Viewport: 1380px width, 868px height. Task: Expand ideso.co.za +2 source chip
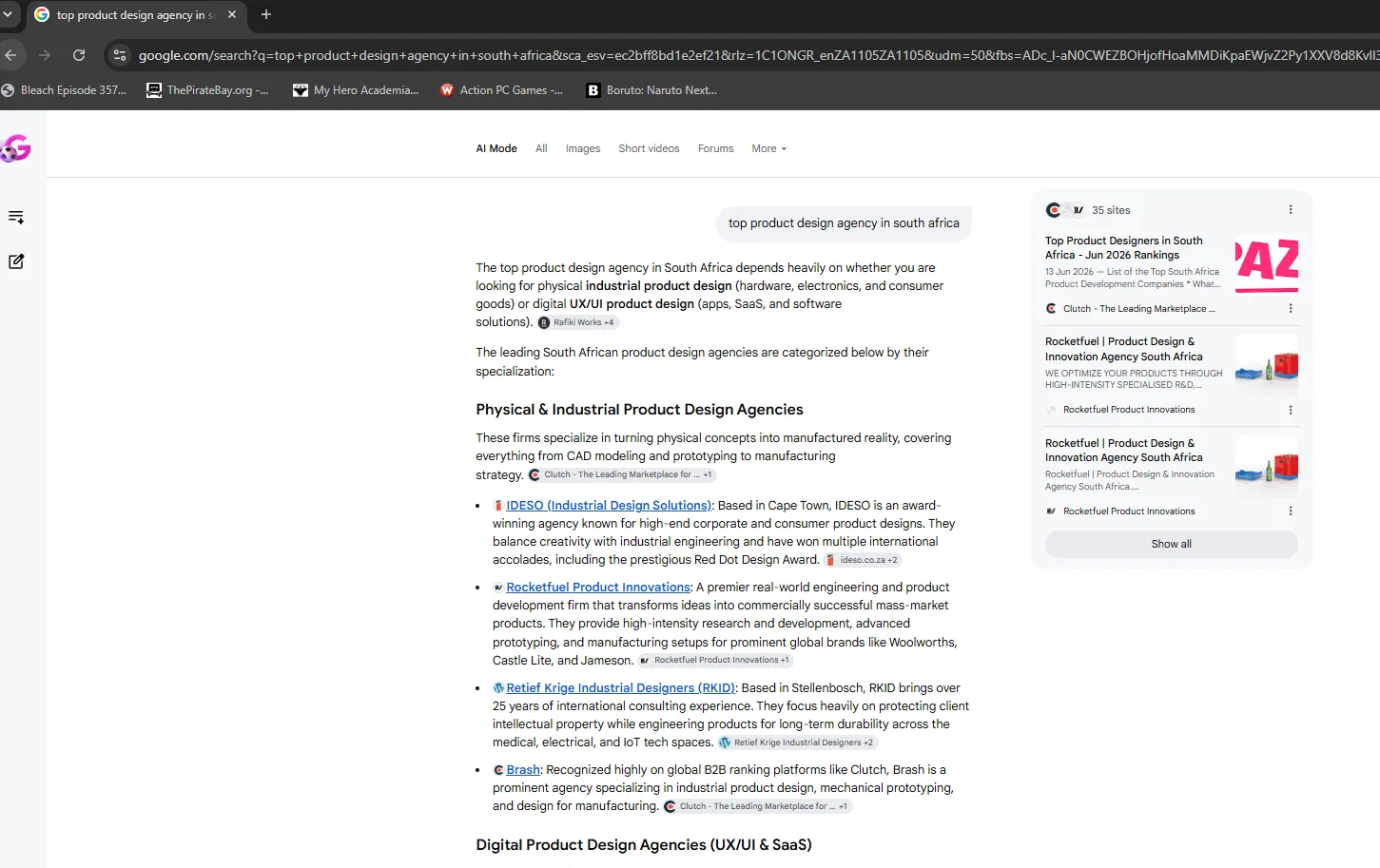pyautogui.click(x=862, y=560)
